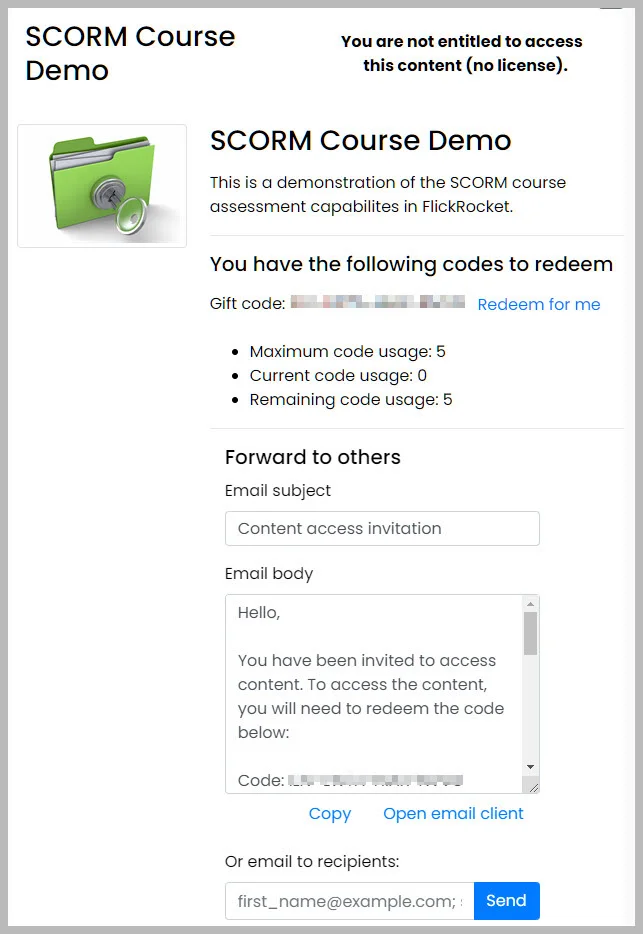Click the email body resize handle
This screenshot has height=934, width=643.
click(x=533, y=787)
